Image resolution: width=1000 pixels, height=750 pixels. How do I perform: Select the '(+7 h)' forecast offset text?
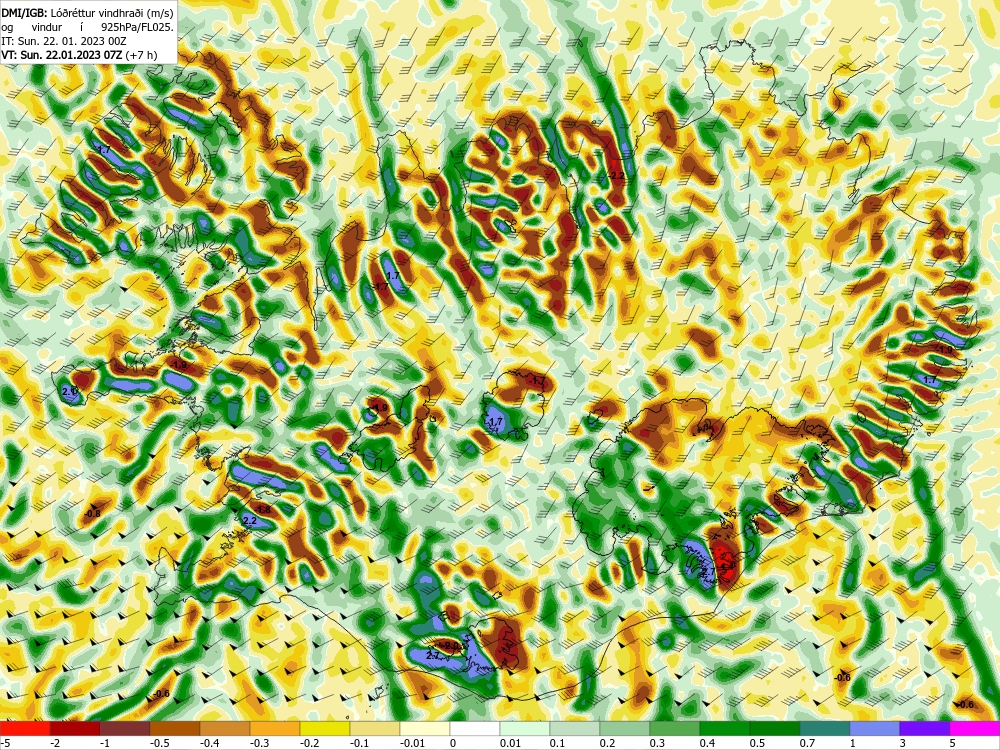pyautogui.click(x=140, y=55)
